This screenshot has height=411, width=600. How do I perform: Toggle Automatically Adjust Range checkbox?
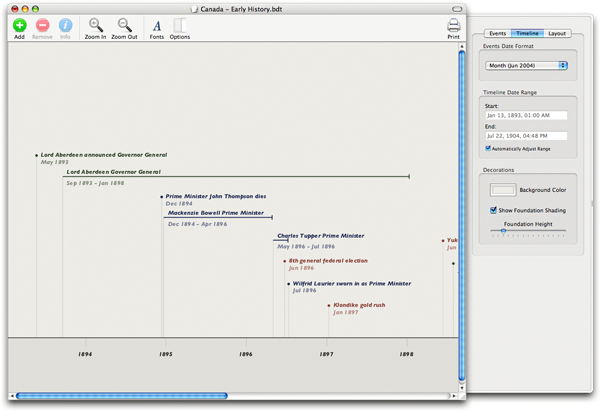coord(488,148)
